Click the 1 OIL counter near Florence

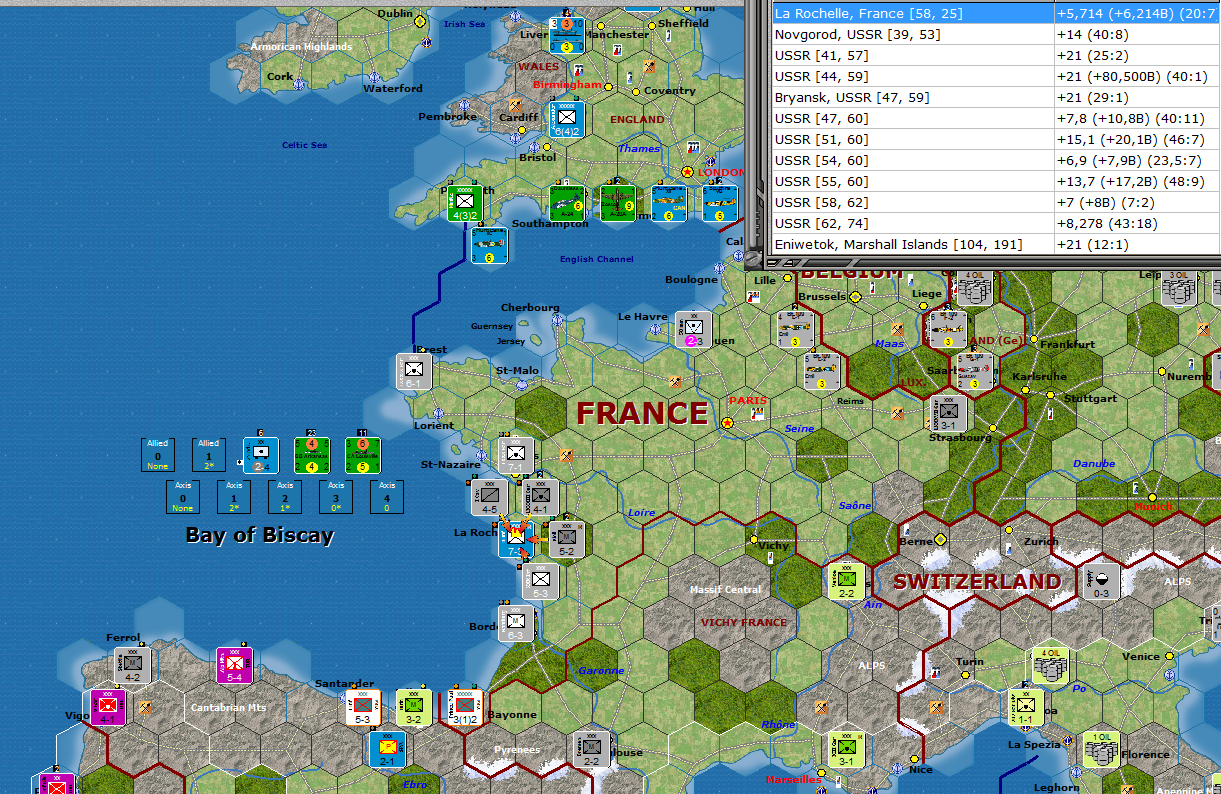click(1101, 749)
